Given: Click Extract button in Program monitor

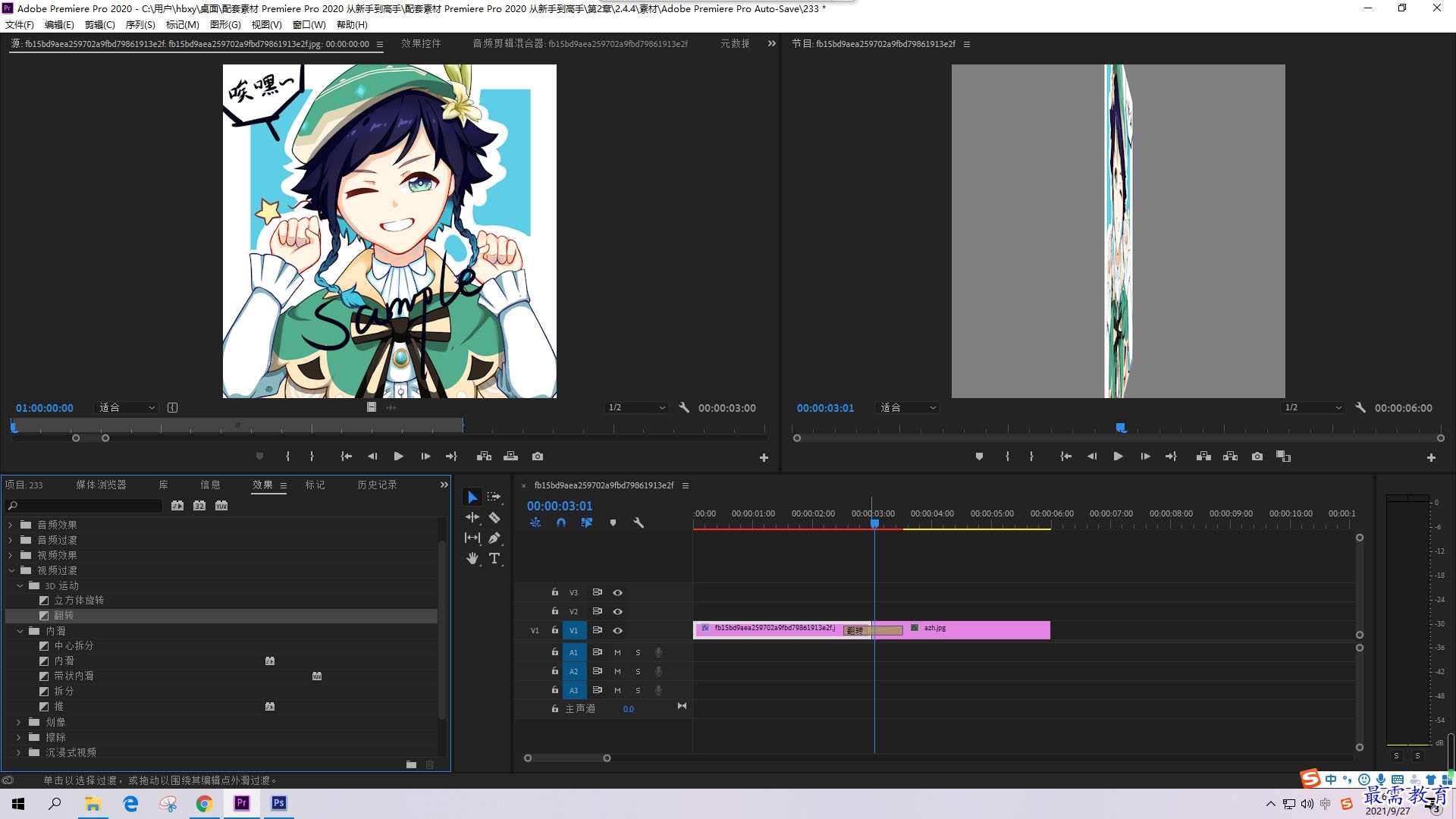Looking at the screenshot, I should [x=1230, y=457].
